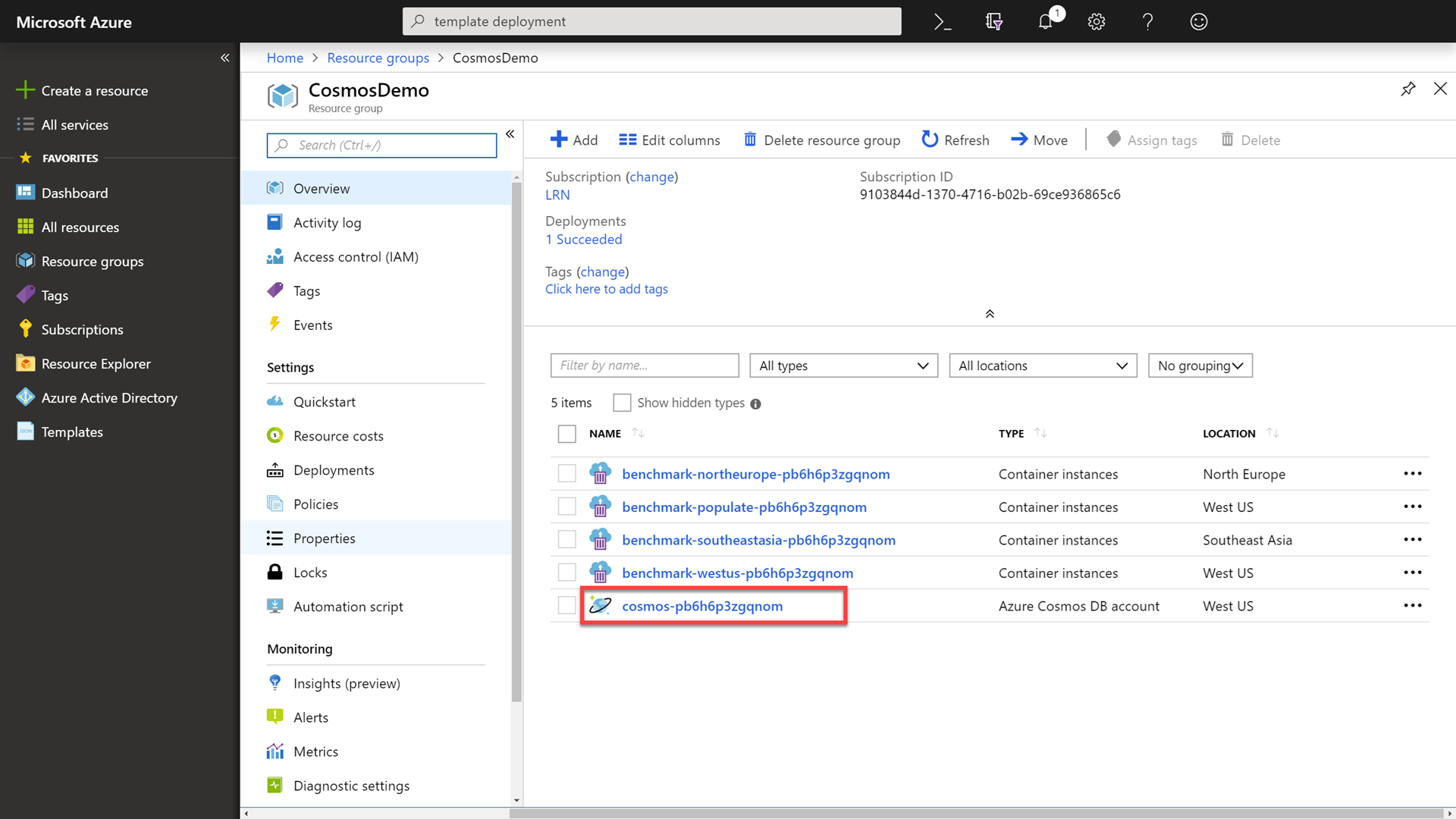
Task: Check the benchmark-westus row checkbox
Action: point(566,572)
